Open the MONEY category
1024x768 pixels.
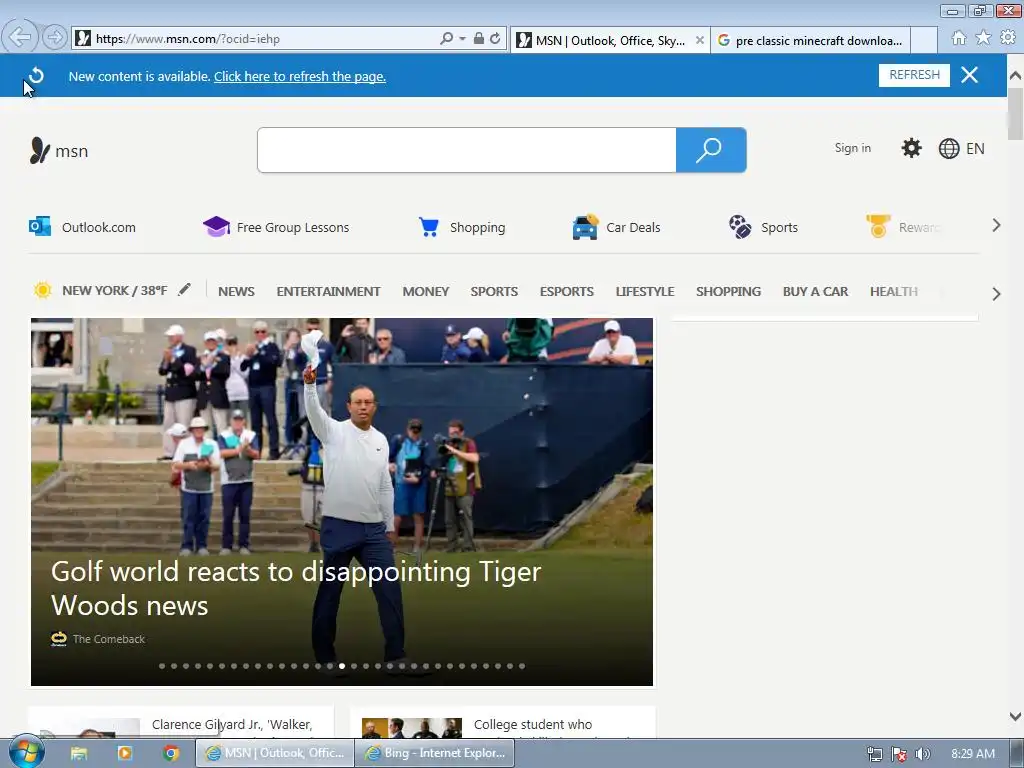(x=426, y=291)
